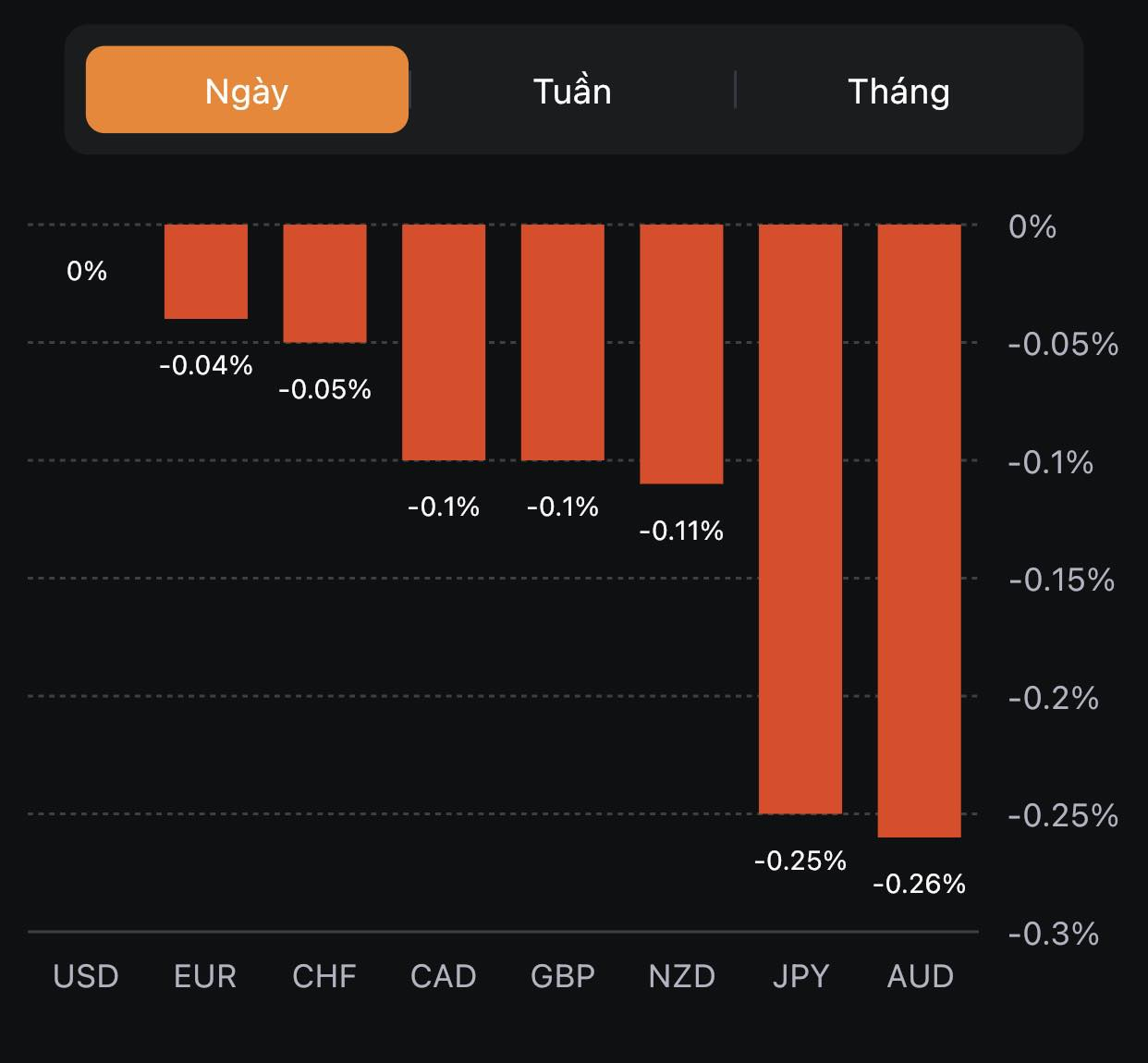Tap the CHF currency label
1148x1063 pixels.
click(324, 976)
